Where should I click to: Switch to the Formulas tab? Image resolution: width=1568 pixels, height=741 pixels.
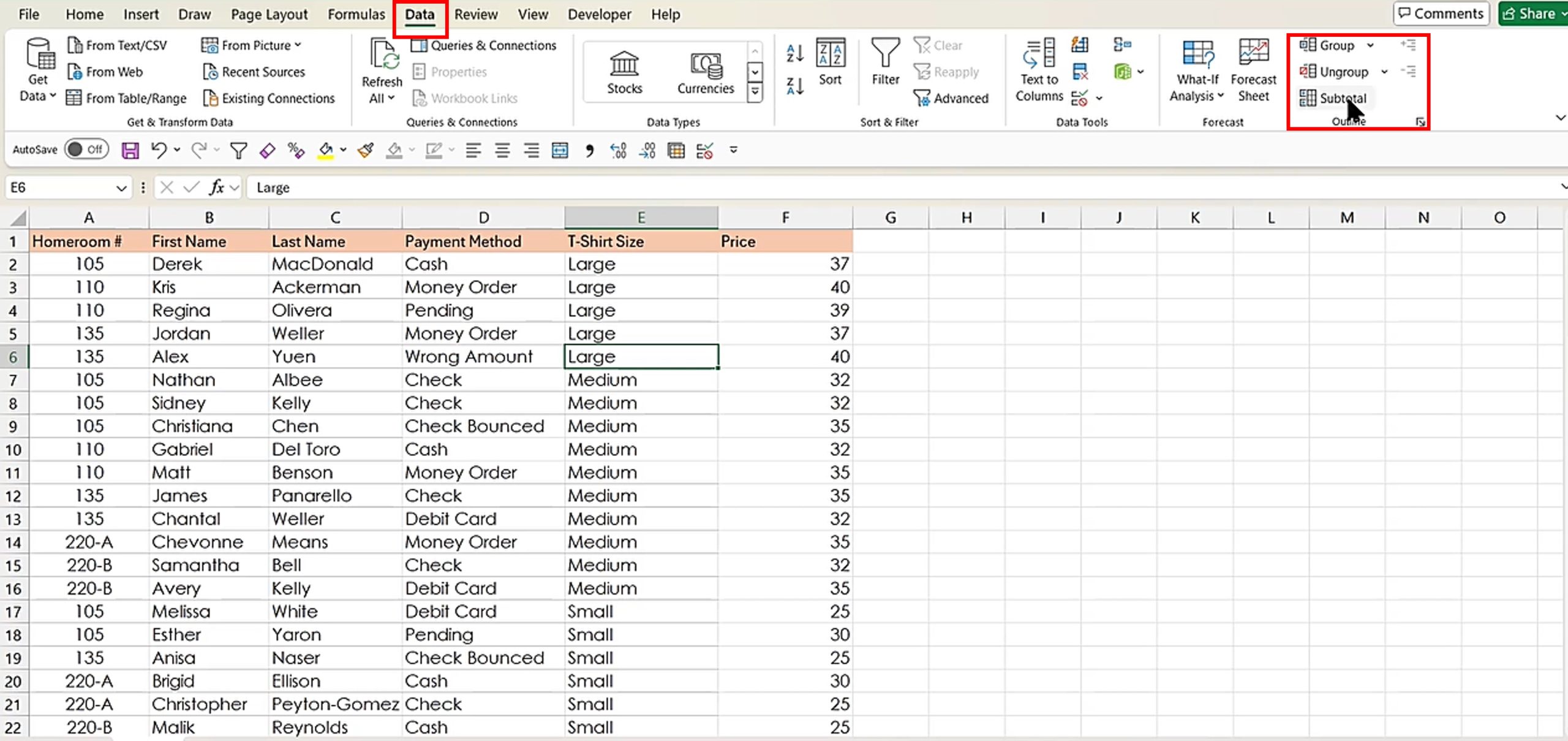click(356, 14)
